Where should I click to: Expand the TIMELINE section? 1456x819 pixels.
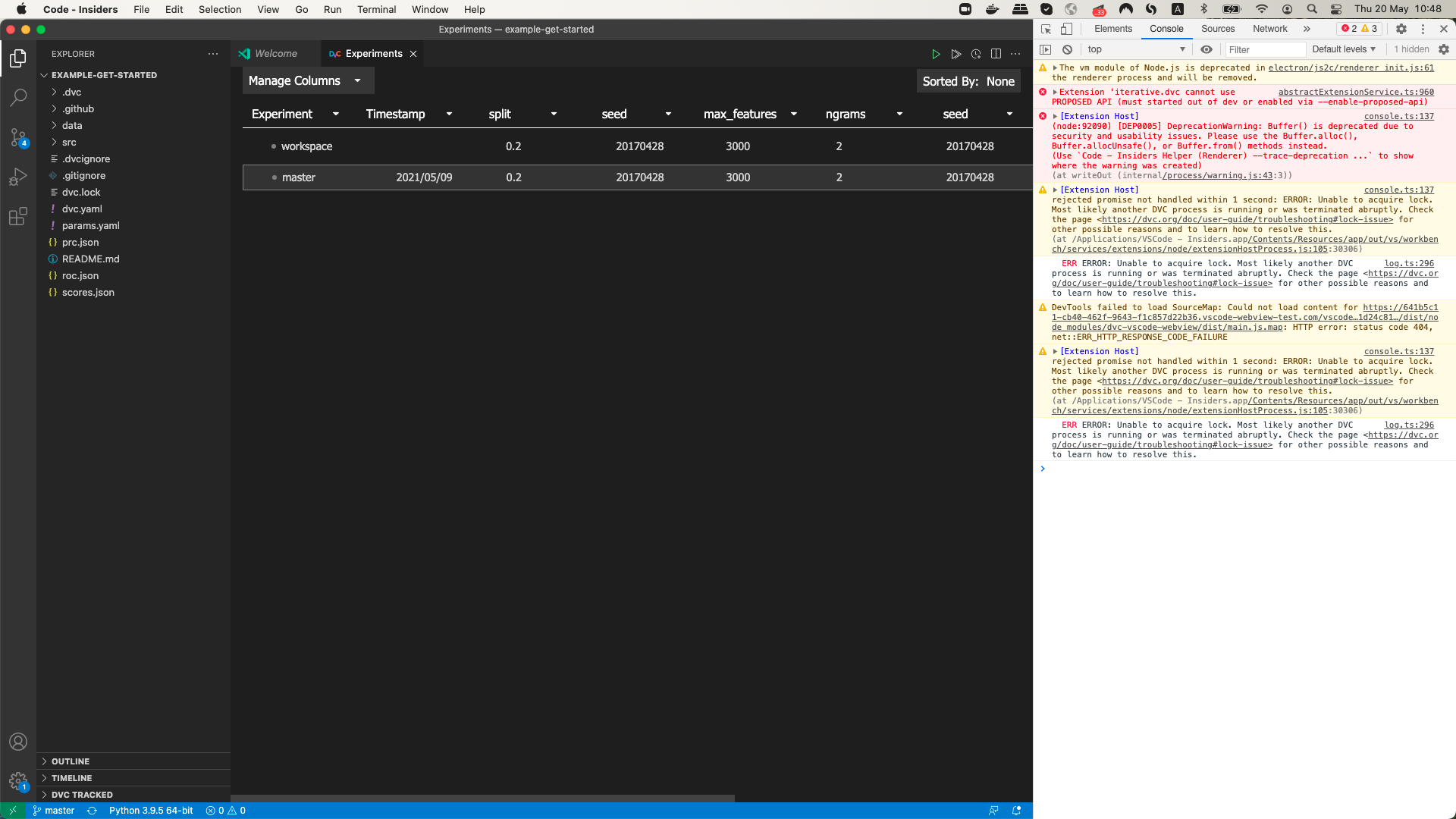[71, 778]
